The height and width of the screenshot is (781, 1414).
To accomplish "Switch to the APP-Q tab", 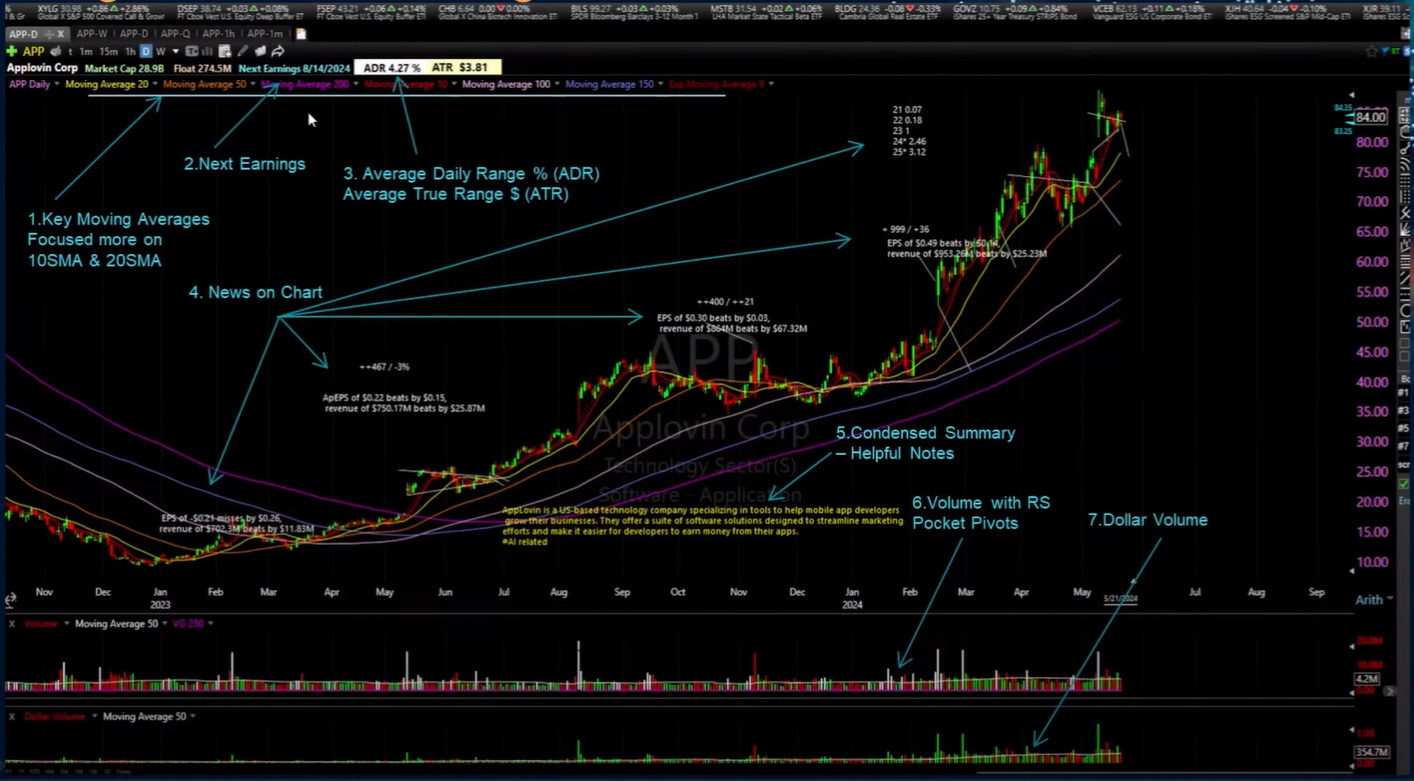I will pos(175,34).
